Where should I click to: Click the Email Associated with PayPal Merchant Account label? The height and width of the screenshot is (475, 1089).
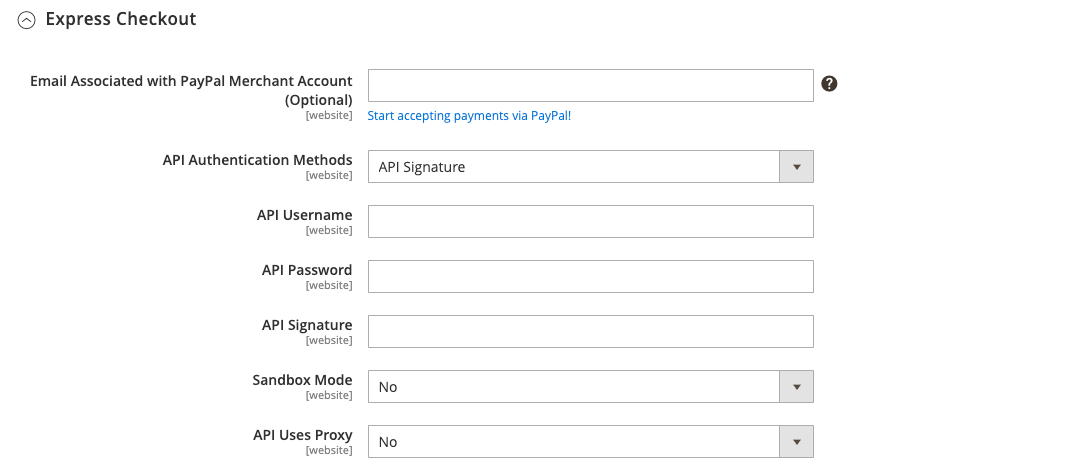tap(191, 90)
